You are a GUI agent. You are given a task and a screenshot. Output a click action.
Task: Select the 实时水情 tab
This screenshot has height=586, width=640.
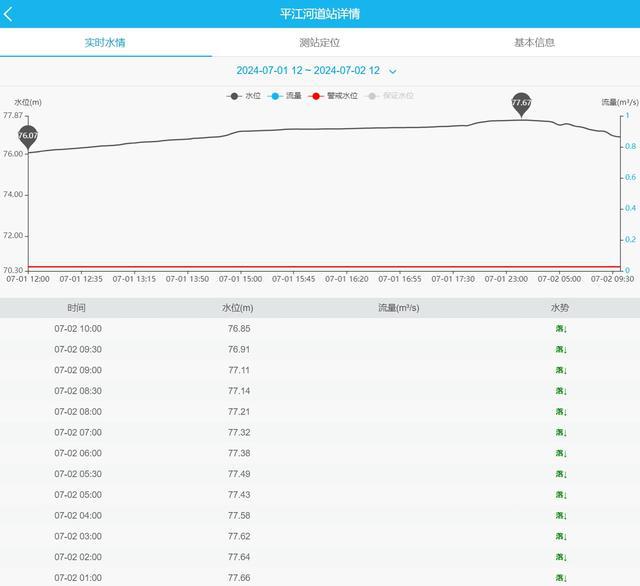click(105, 43)
